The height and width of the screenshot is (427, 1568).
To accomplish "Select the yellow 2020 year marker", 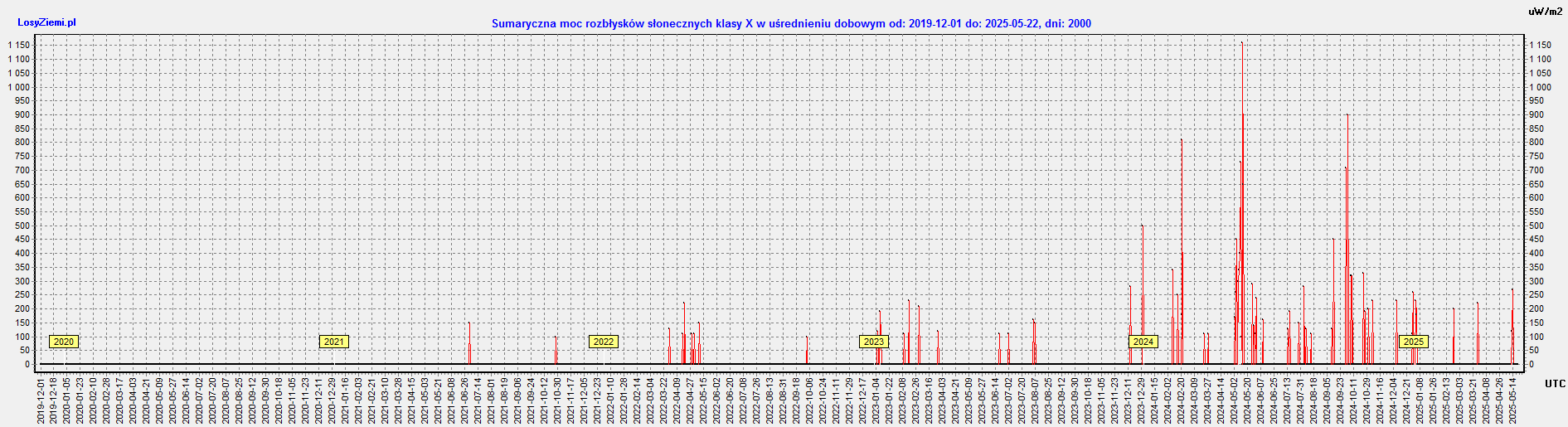I will [x=63, y=342].
